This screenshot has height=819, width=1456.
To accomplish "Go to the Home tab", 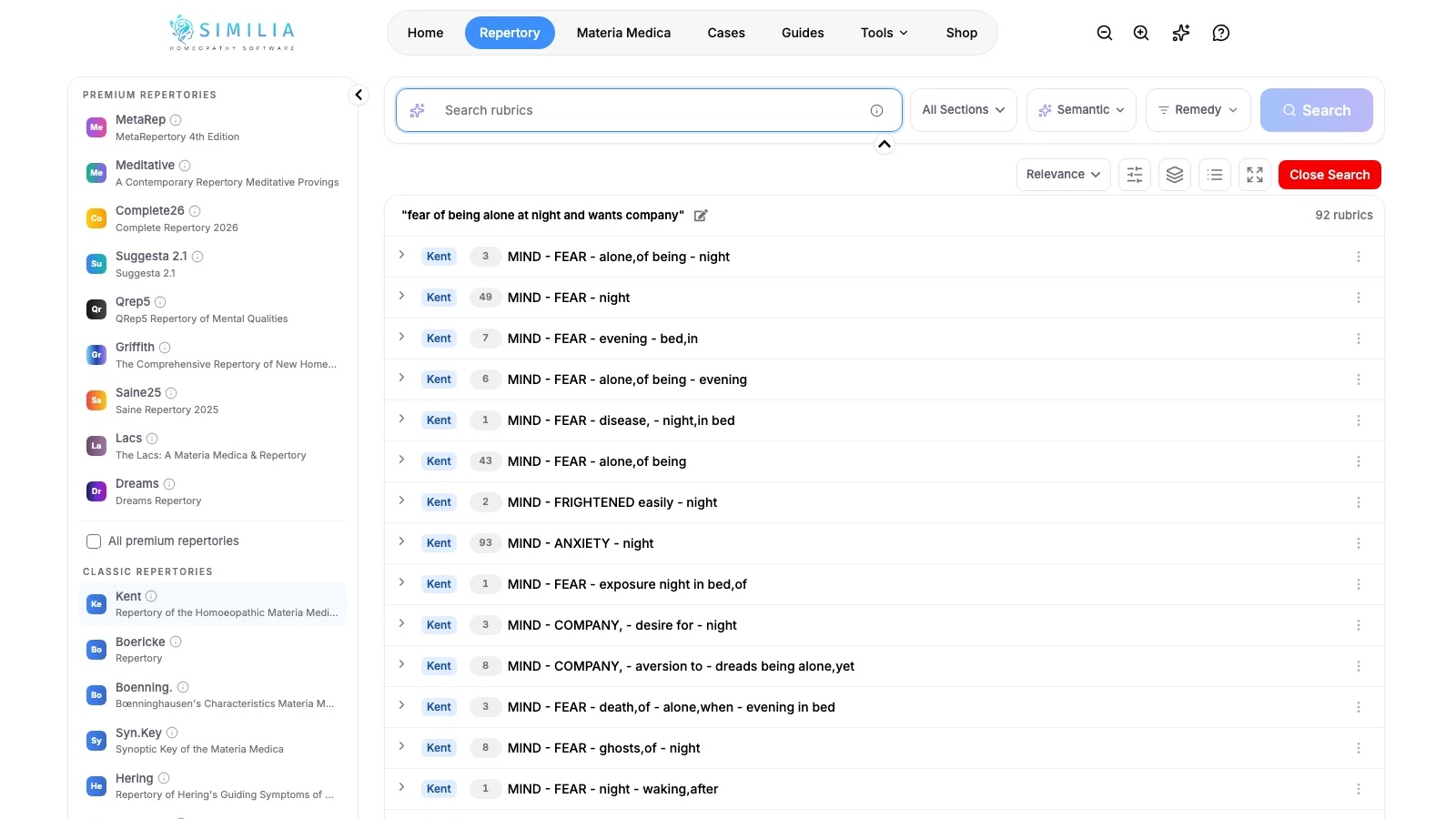I will coord(426,33).
